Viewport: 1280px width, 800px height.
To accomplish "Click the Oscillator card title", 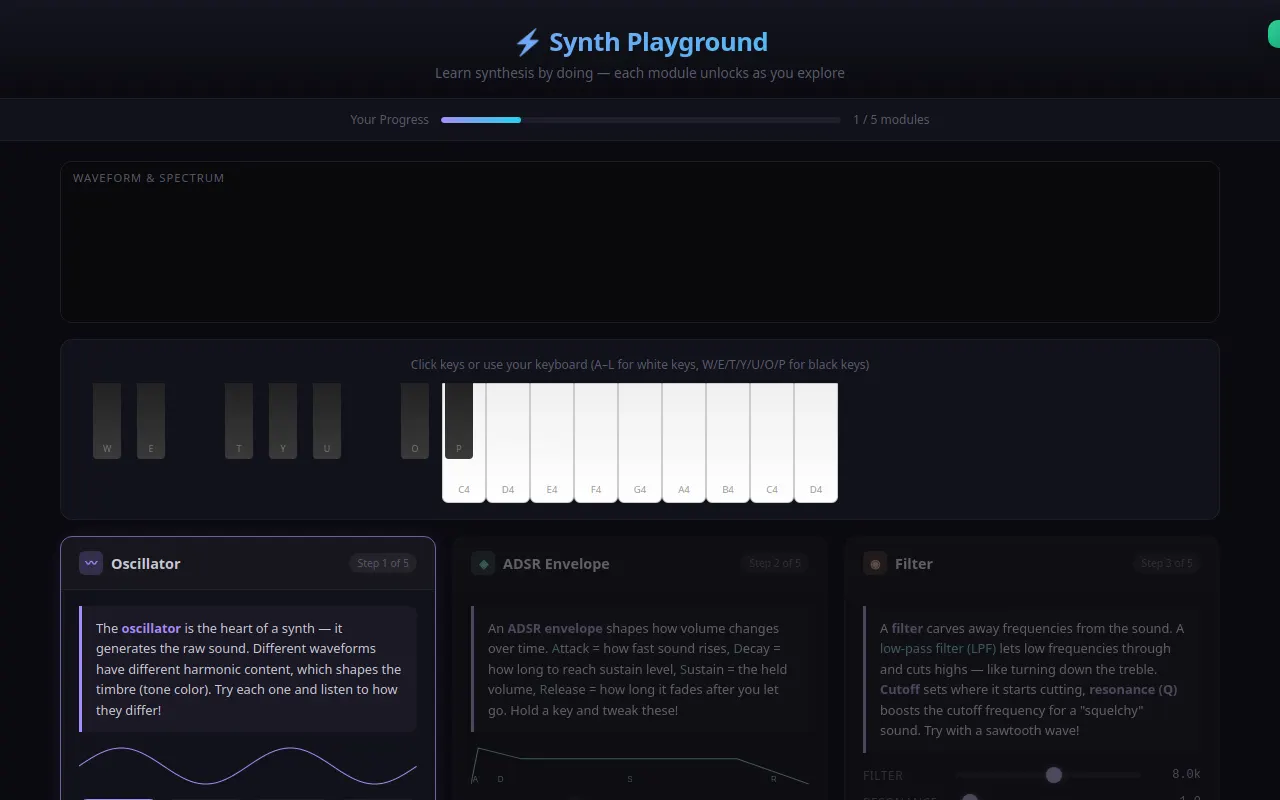I will (x=146, y=564).
